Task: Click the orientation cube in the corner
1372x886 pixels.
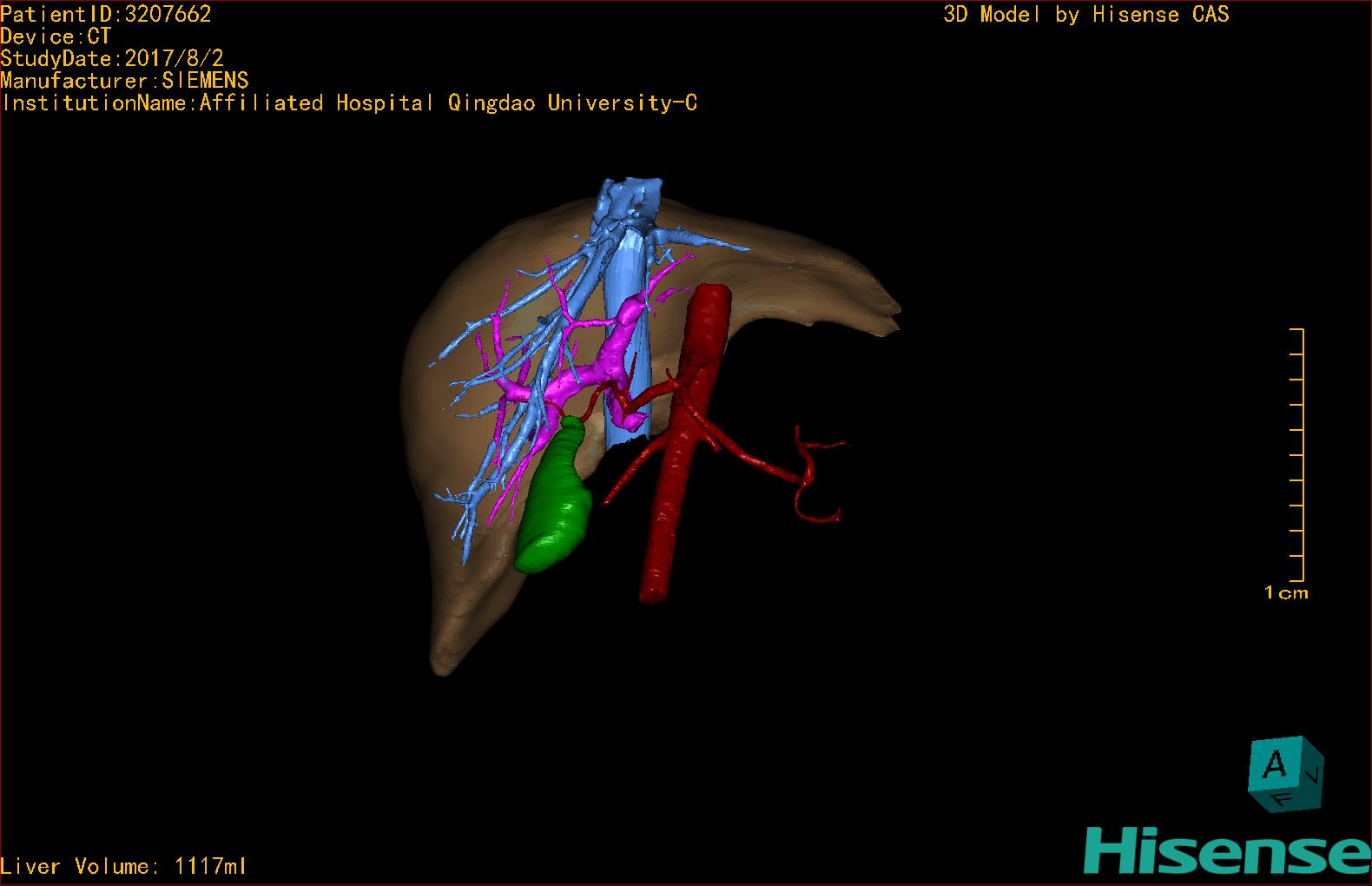Action: click(1287, 774)
